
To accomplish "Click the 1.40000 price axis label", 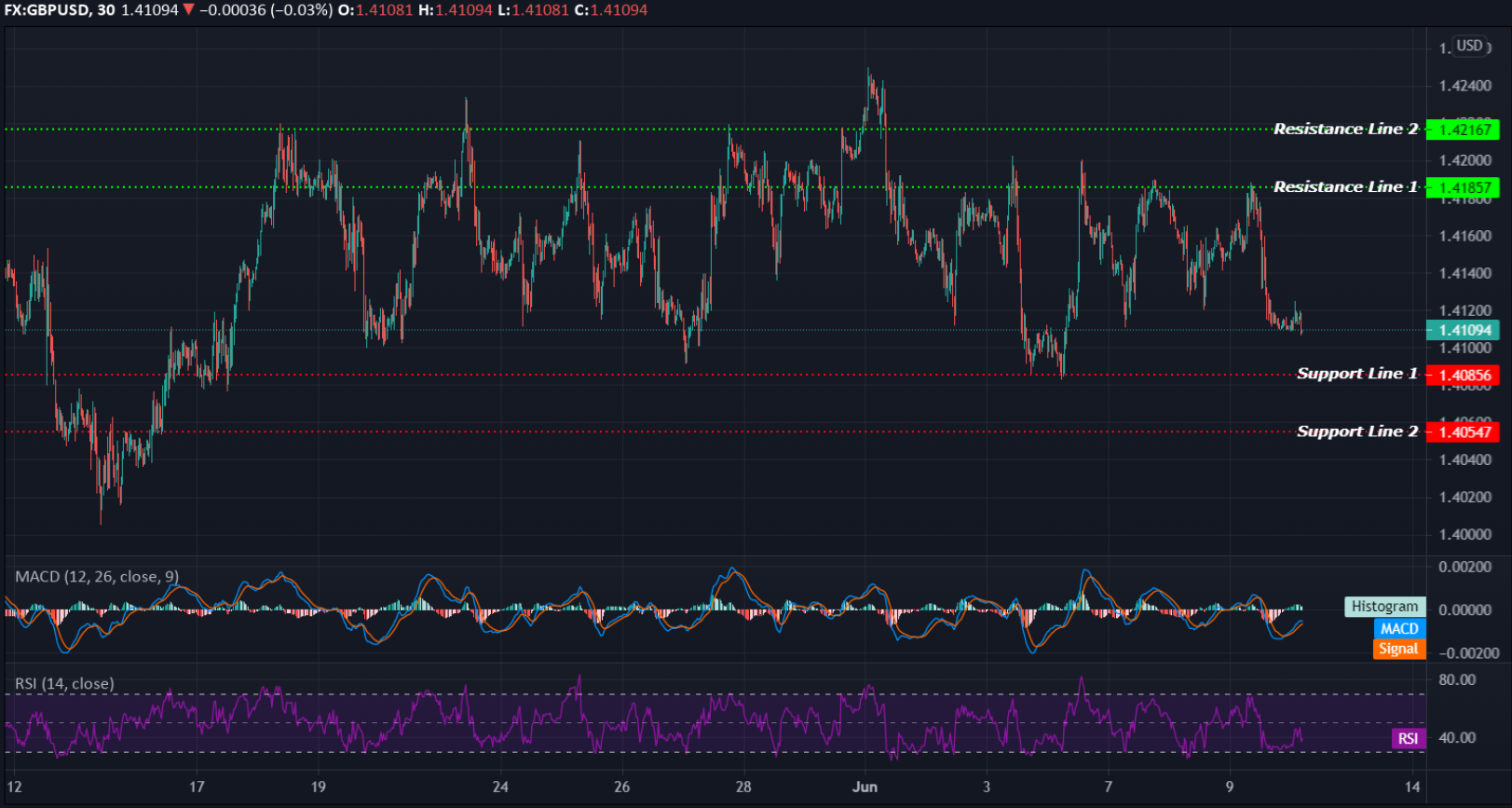I will tap(1465, 535).
